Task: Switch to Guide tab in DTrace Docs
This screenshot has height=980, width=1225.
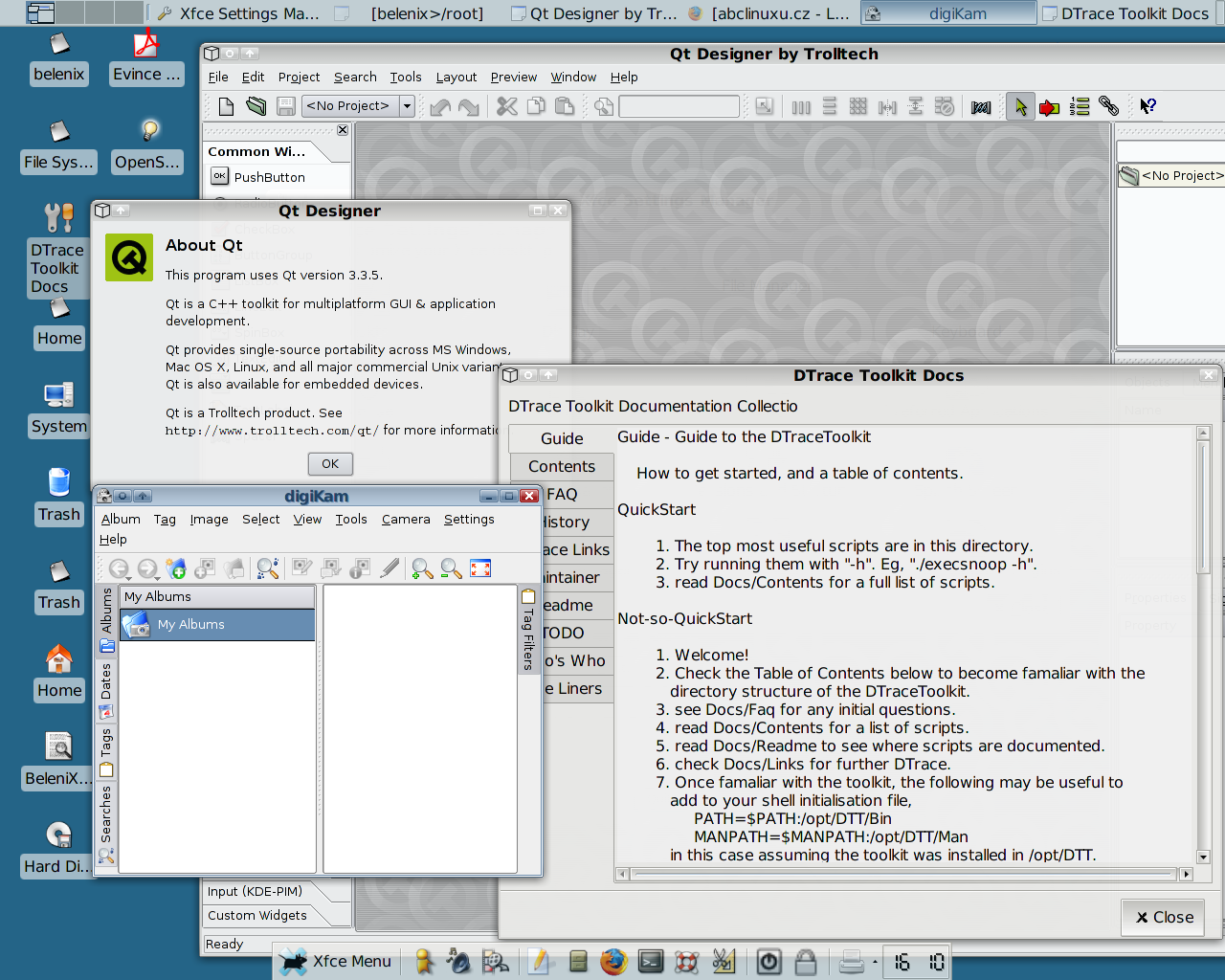Action: pos(562,438)
